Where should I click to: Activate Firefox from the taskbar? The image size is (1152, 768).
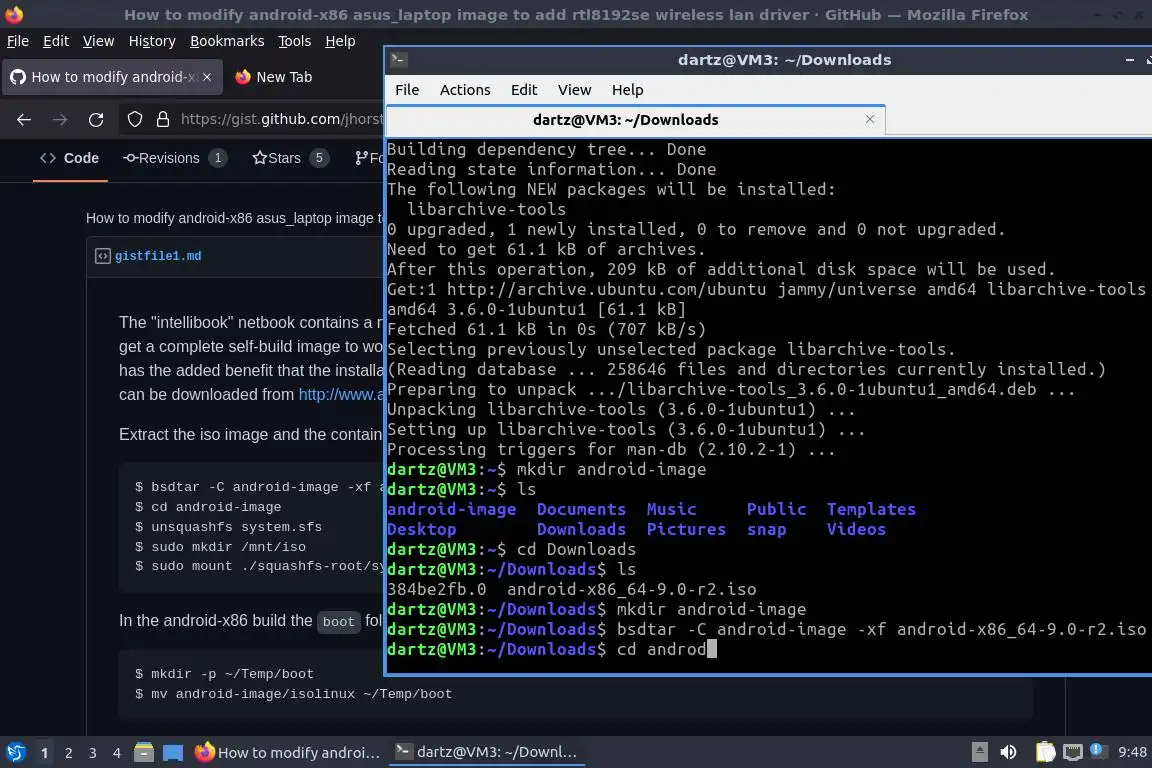click(x=287, y=752)
